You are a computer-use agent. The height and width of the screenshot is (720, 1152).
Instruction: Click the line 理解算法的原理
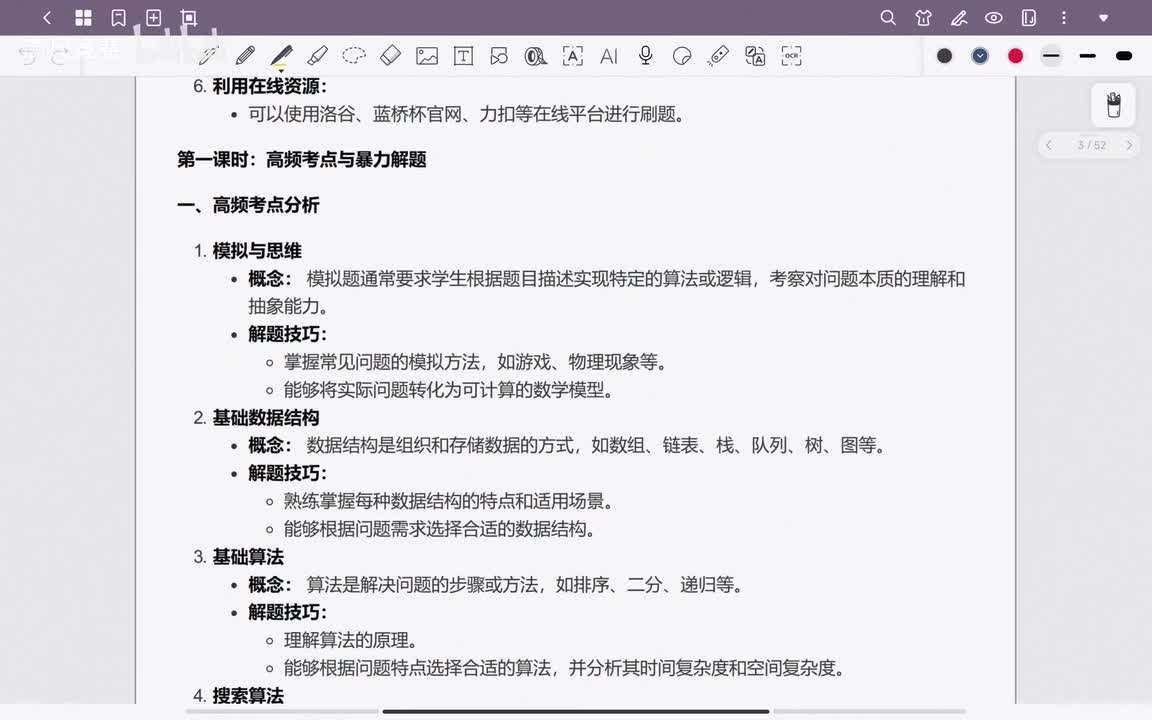click(350, 640)
